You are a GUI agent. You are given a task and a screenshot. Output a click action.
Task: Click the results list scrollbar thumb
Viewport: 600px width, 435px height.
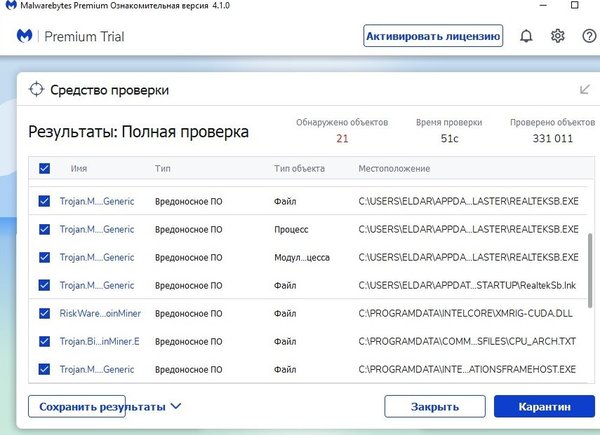pos(590,270)
